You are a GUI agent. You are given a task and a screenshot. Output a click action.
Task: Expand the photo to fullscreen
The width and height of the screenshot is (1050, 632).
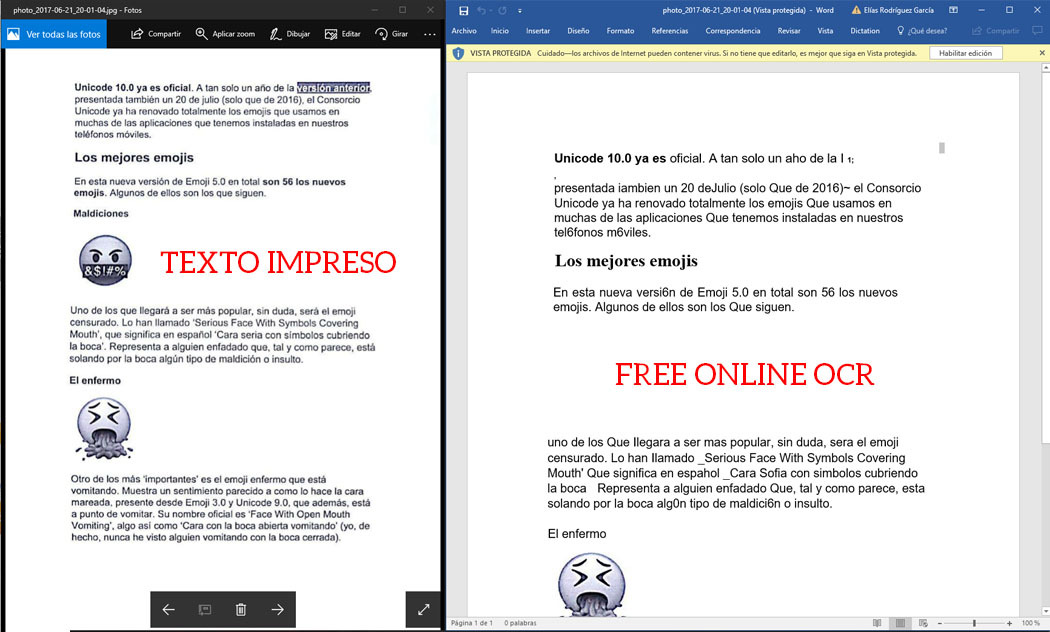[423, 609]
